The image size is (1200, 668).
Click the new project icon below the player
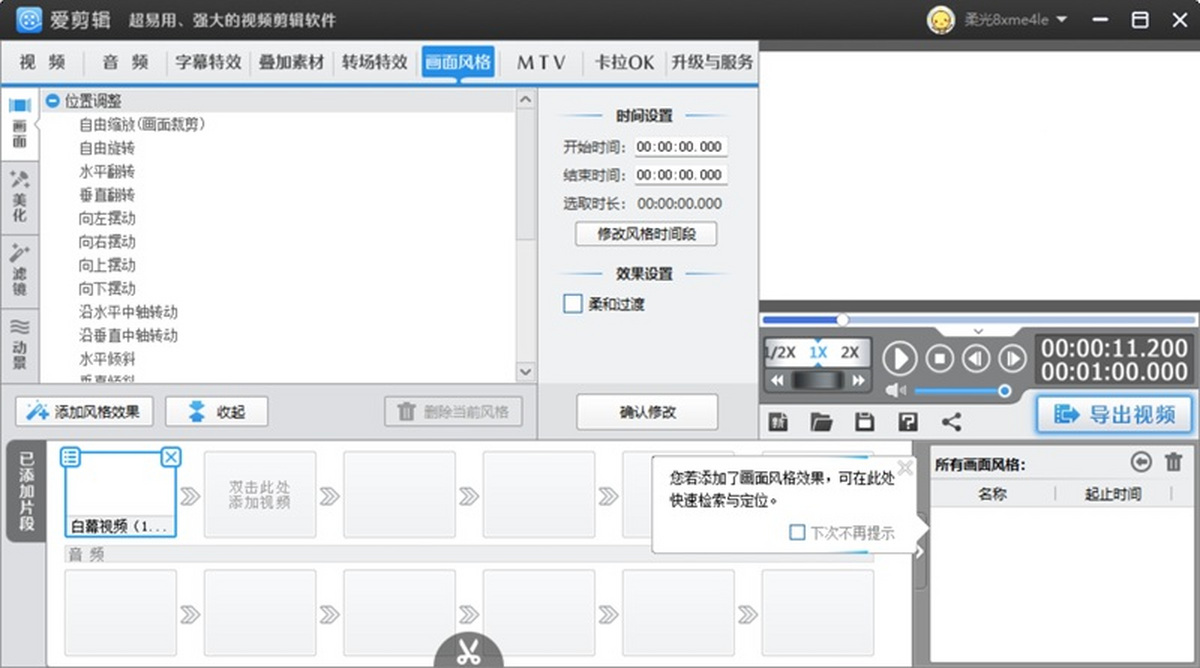[778, 422]
